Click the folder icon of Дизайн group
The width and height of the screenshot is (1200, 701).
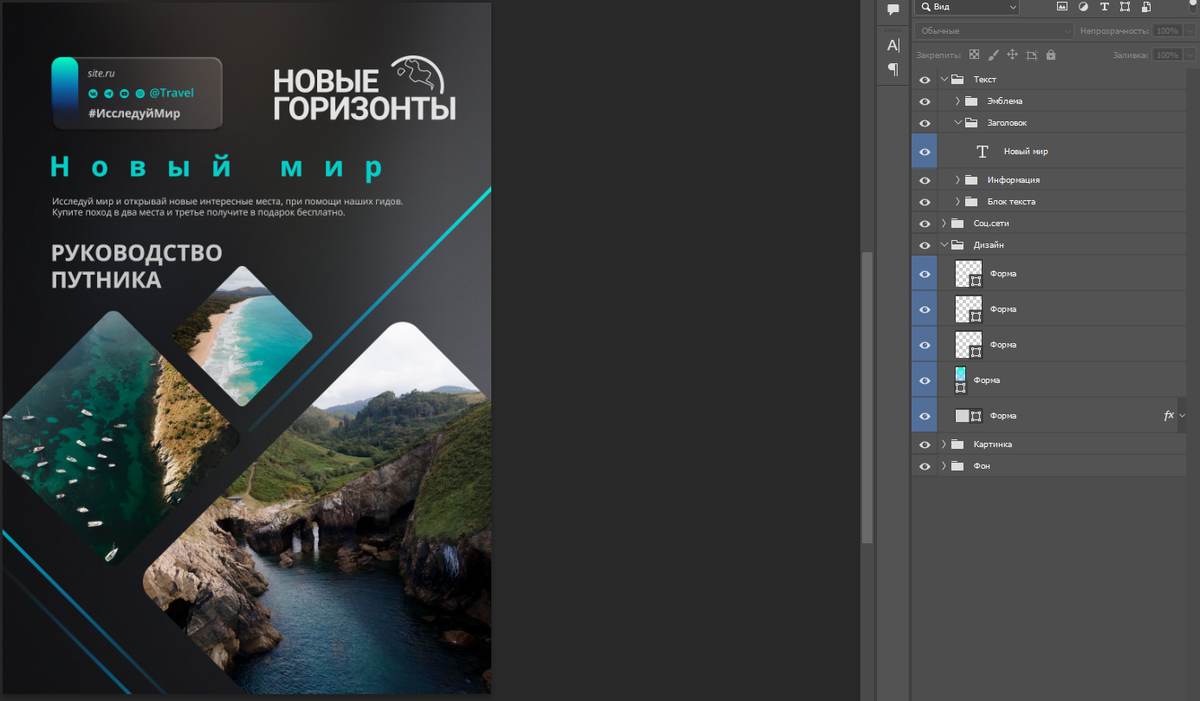click(957, 245)
